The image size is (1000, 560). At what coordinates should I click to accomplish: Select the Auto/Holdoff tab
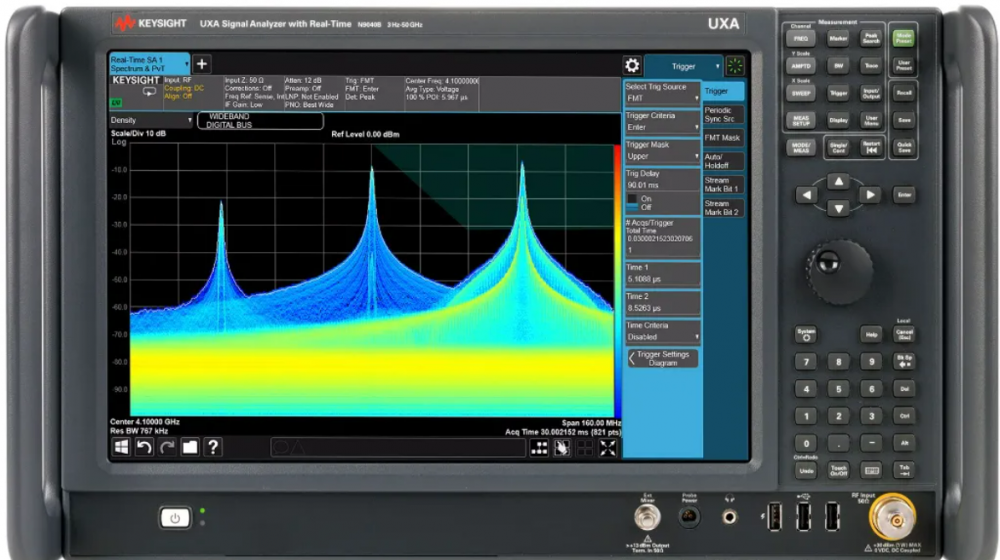click(723, 161)
